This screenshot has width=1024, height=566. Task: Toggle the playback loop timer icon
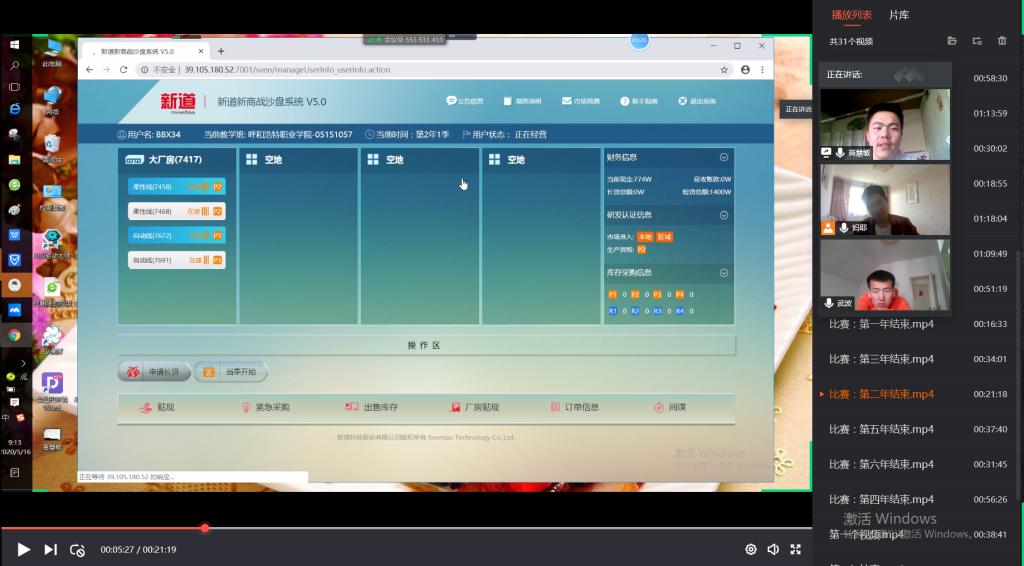point(77,549)
